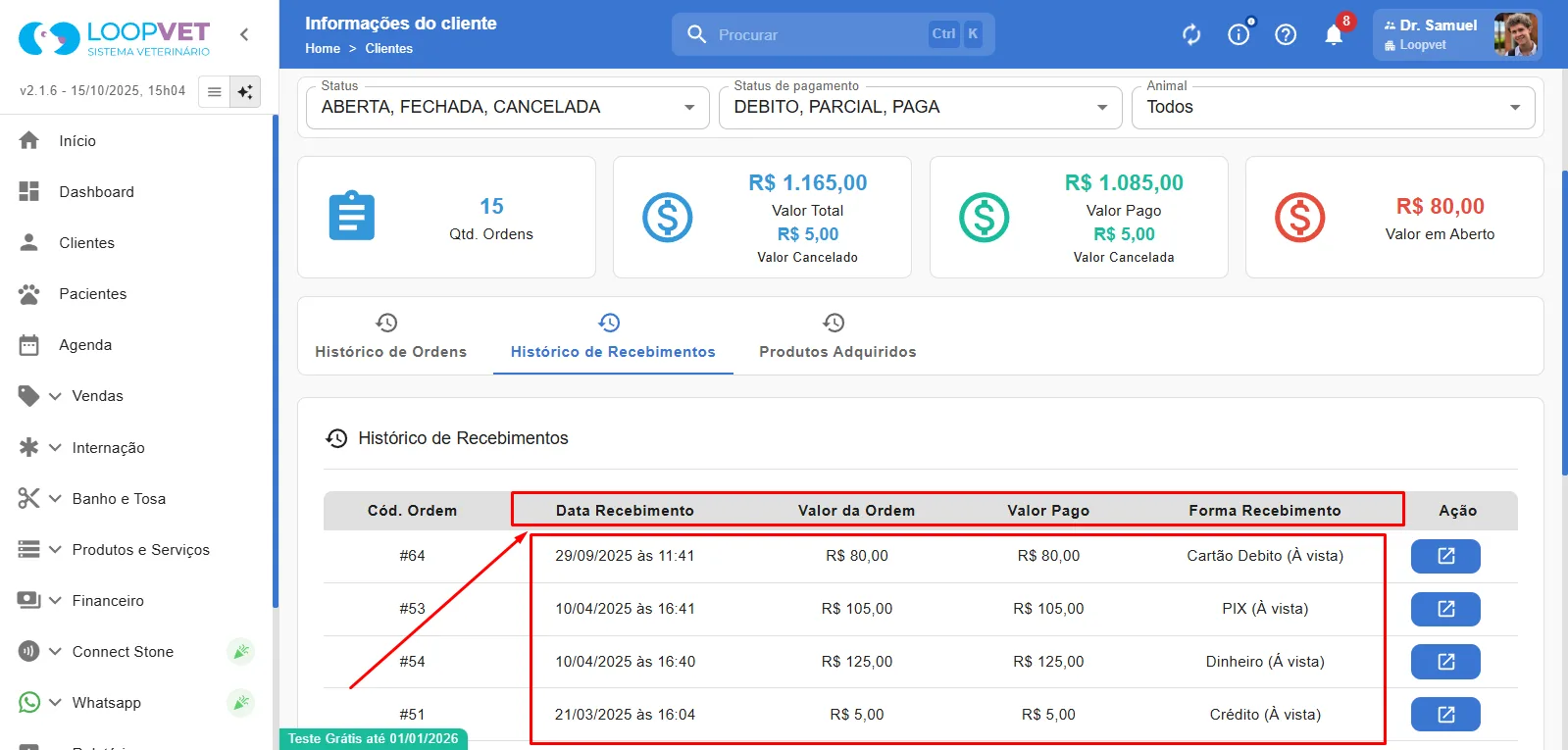Image resolution: width=1568 pixels, height=750 pixels.
Task: Click the info circle icon in header
Action: coord(1239,35)
